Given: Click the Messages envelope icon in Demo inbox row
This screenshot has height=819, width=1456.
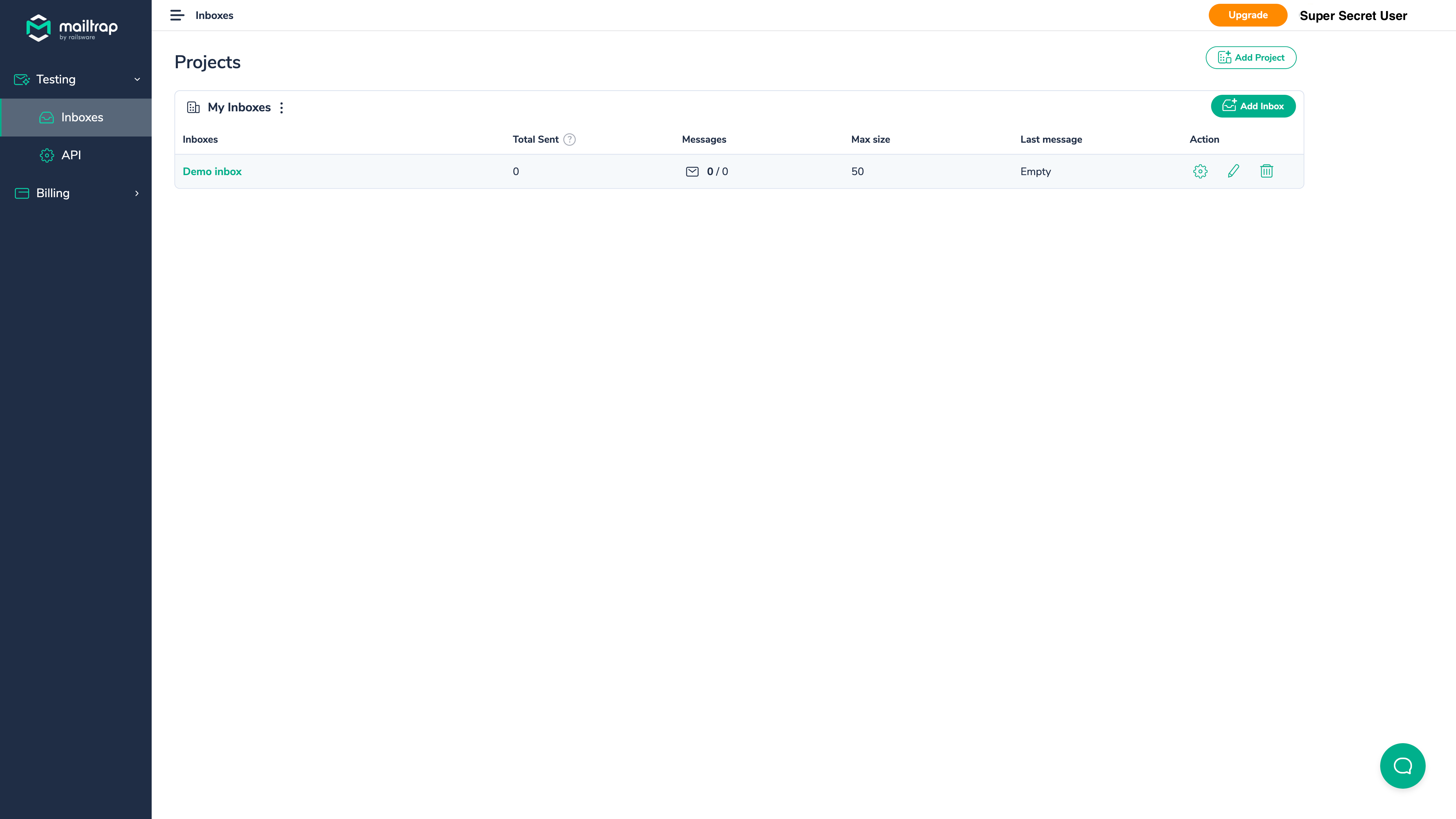Looking at the screenshot, I should [692, 172].
